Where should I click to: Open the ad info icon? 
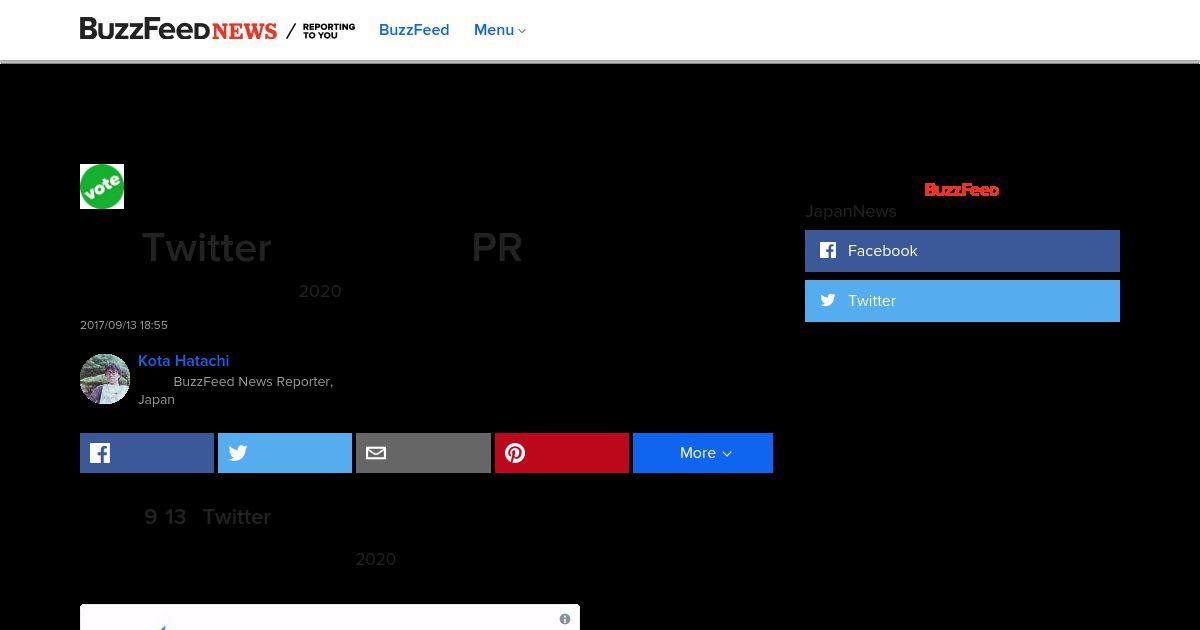565,619
